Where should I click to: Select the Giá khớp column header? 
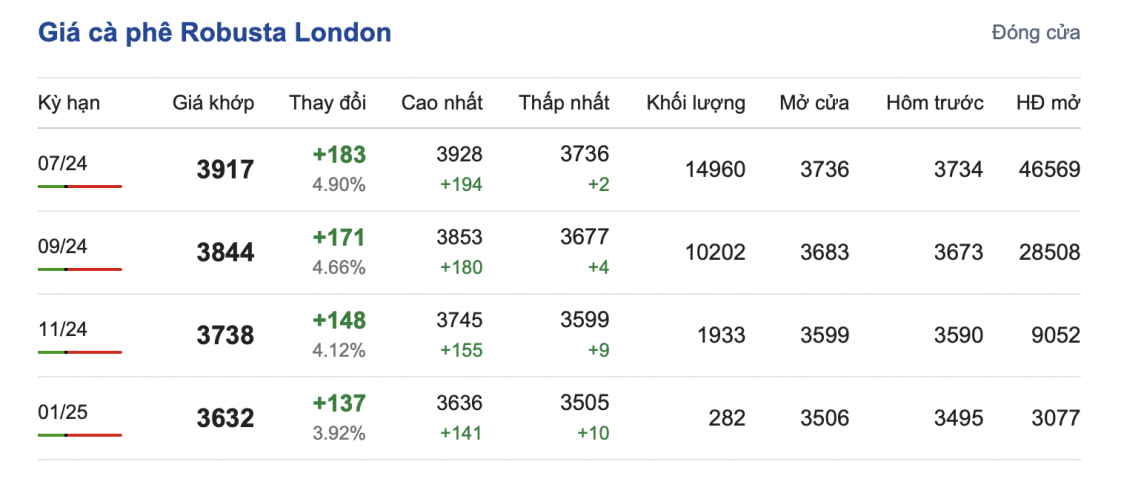(x=213, y=103)
